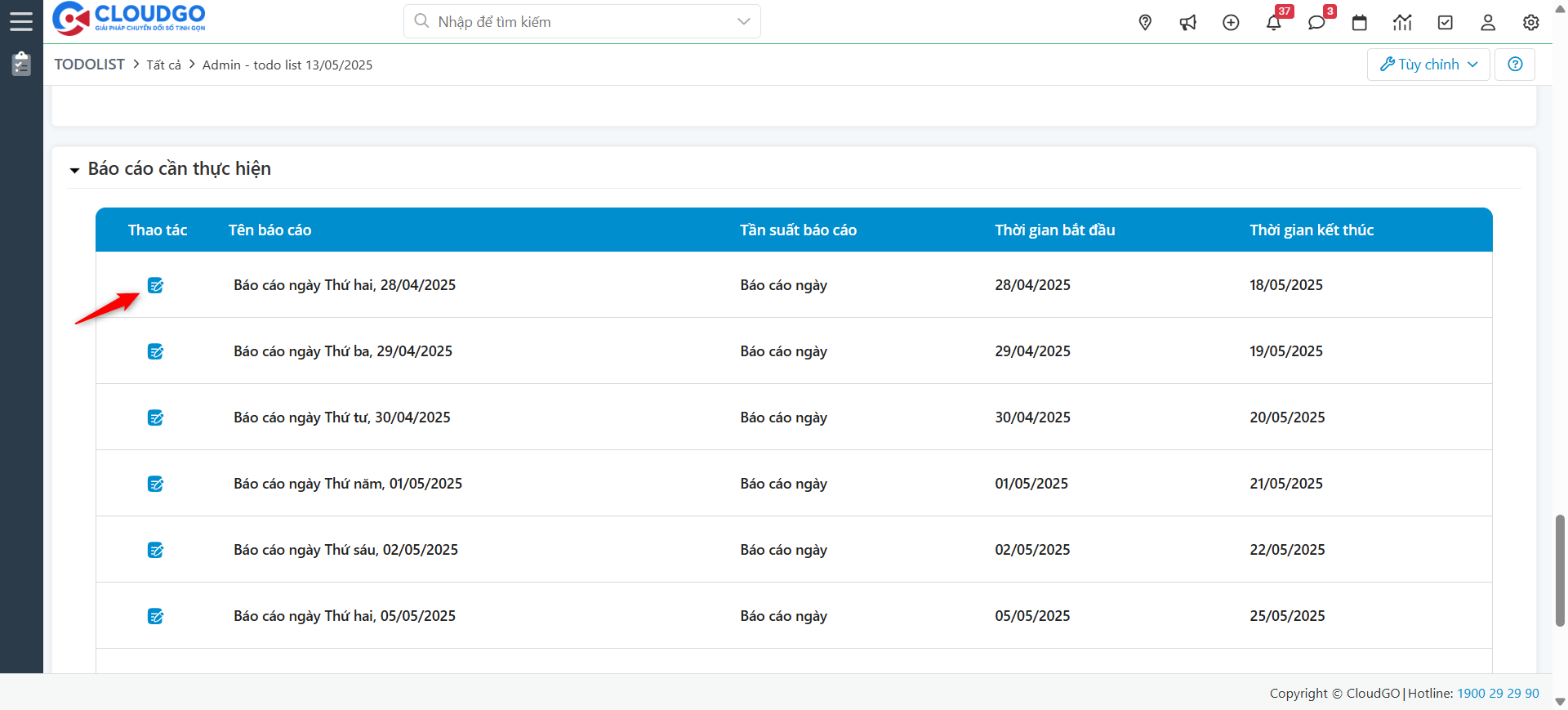Go to Tất cả breadcrumb
The image size is (1568, 710).
pos(163,65)
